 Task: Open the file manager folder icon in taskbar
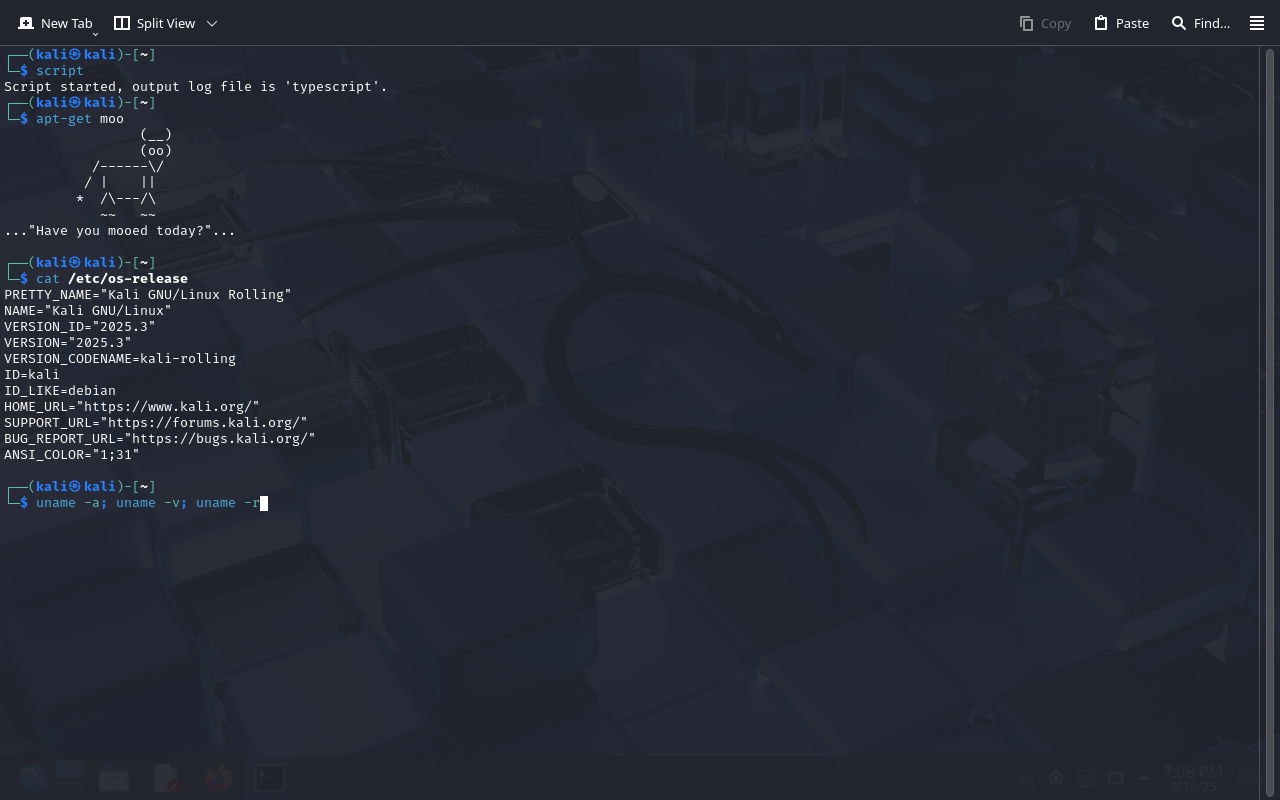114,778
